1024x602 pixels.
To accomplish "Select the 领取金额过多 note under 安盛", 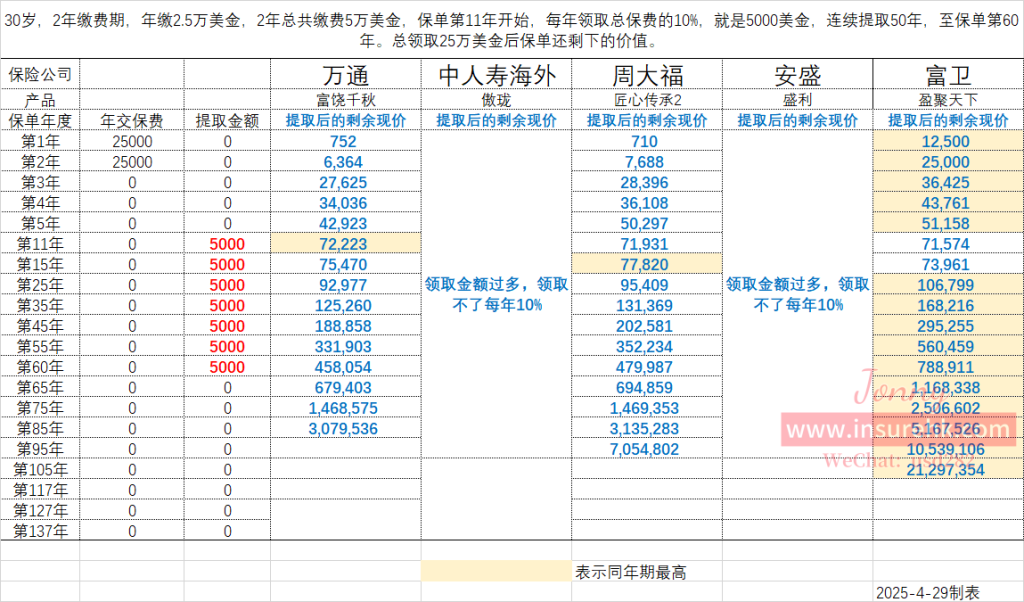I will (797, 294).
